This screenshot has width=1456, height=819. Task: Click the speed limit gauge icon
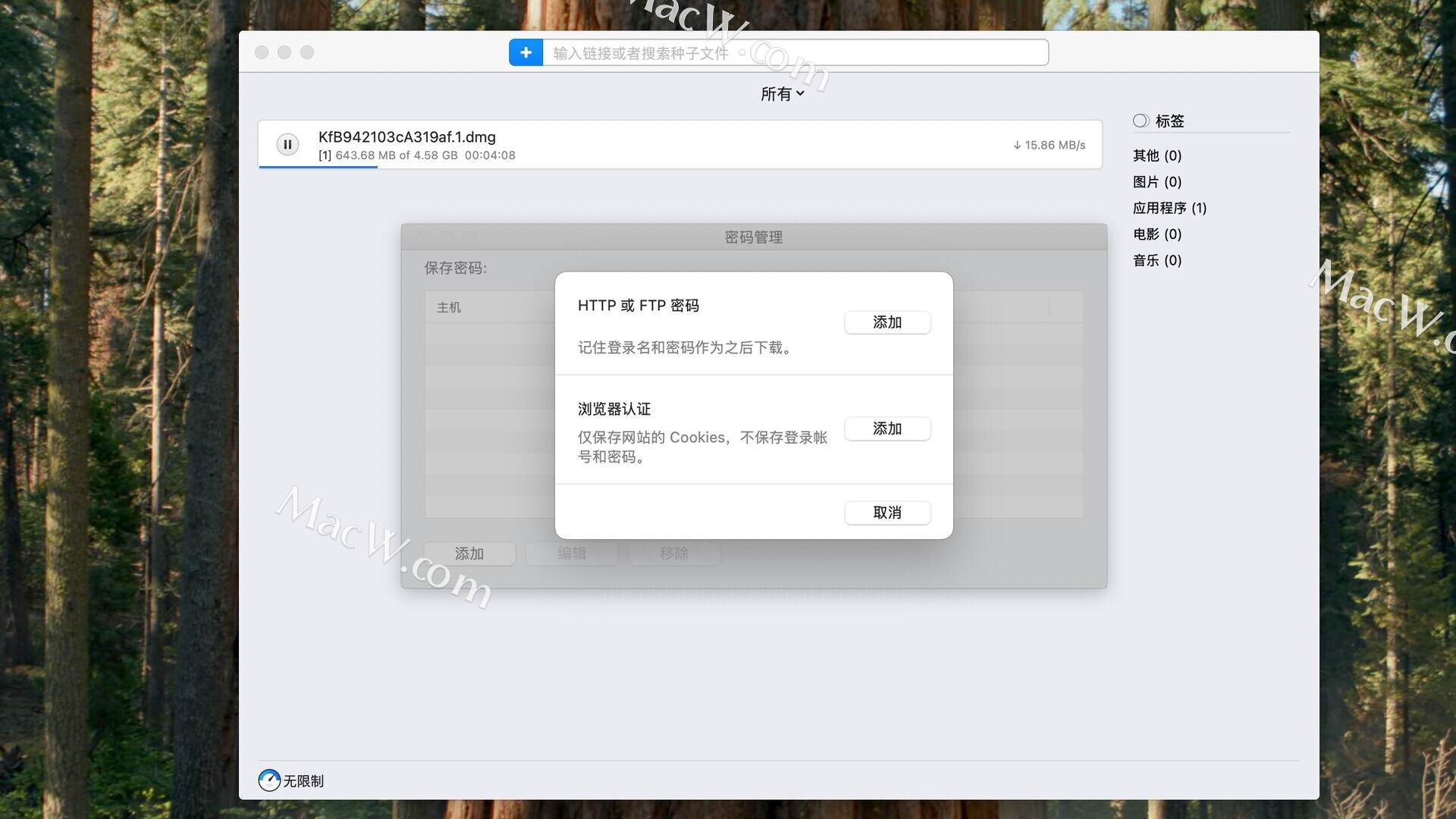269,780
